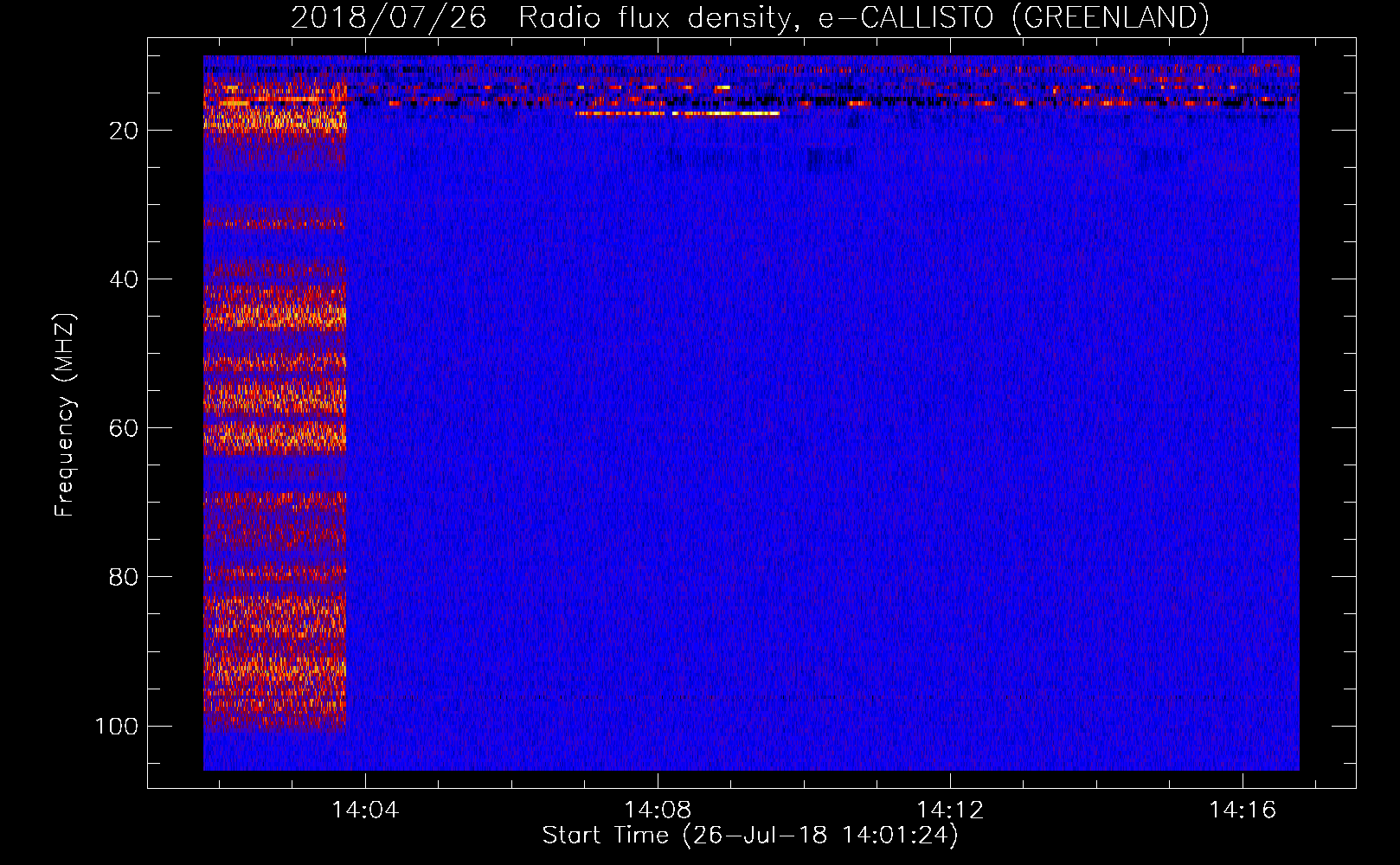
Task: Click the 40 MHz frequency tick label
Action: coord(124,279)
